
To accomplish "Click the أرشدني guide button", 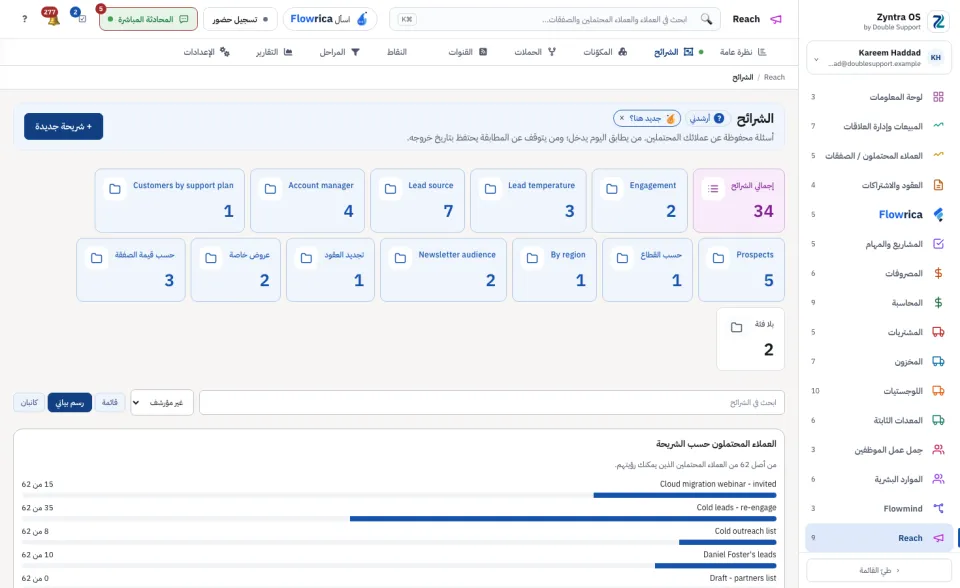I will (707, 118).
